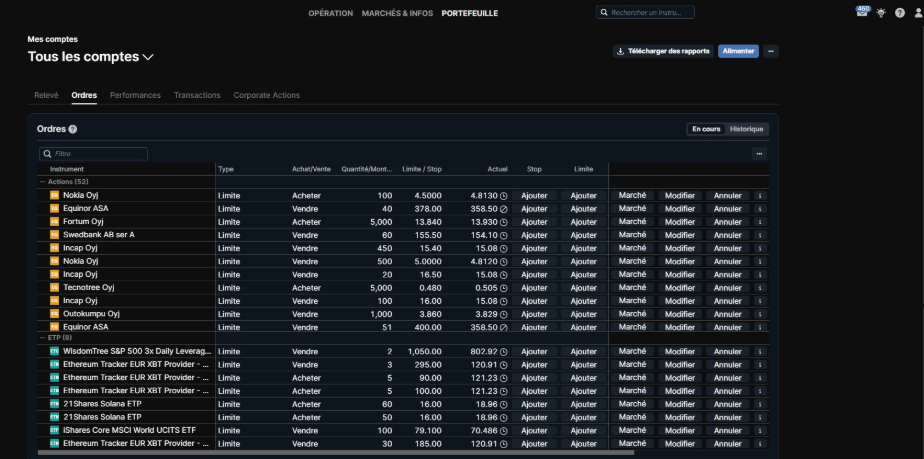924x459 pixels.
Task: Collapse the Actions (52) group
Action: point(43,182)
